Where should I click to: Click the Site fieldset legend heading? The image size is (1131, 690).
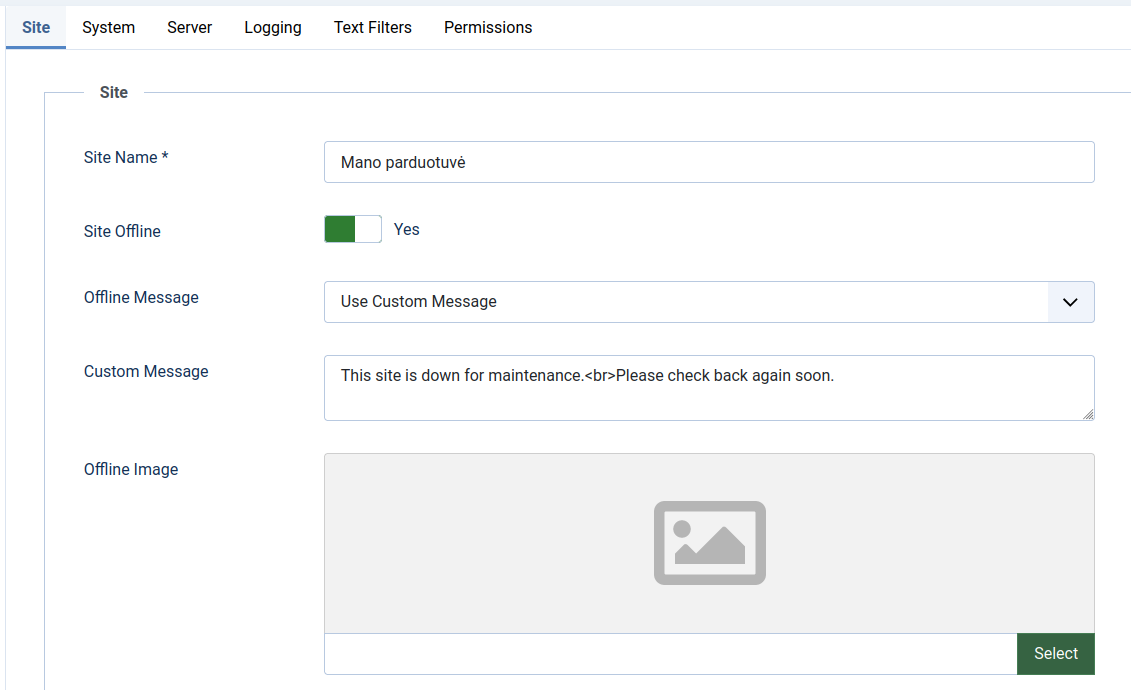click(114, 93)
